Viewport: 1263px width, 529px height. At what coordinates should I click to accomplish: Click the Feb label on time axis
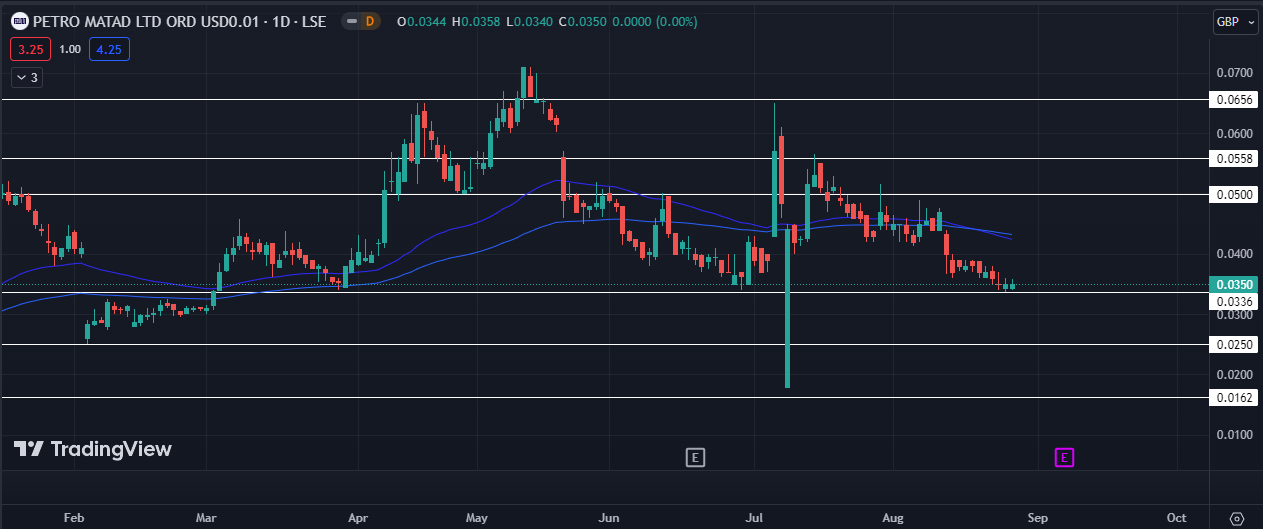pyautogui.click(x=73, y=518)
